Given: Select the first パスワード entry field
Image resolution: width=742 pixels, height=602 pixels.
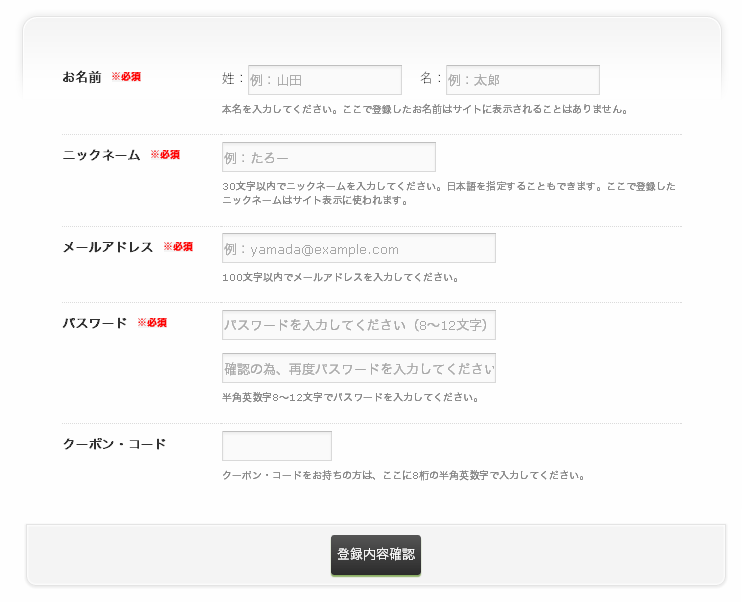Looking at the screenshot, I should [x=358, y=325].
